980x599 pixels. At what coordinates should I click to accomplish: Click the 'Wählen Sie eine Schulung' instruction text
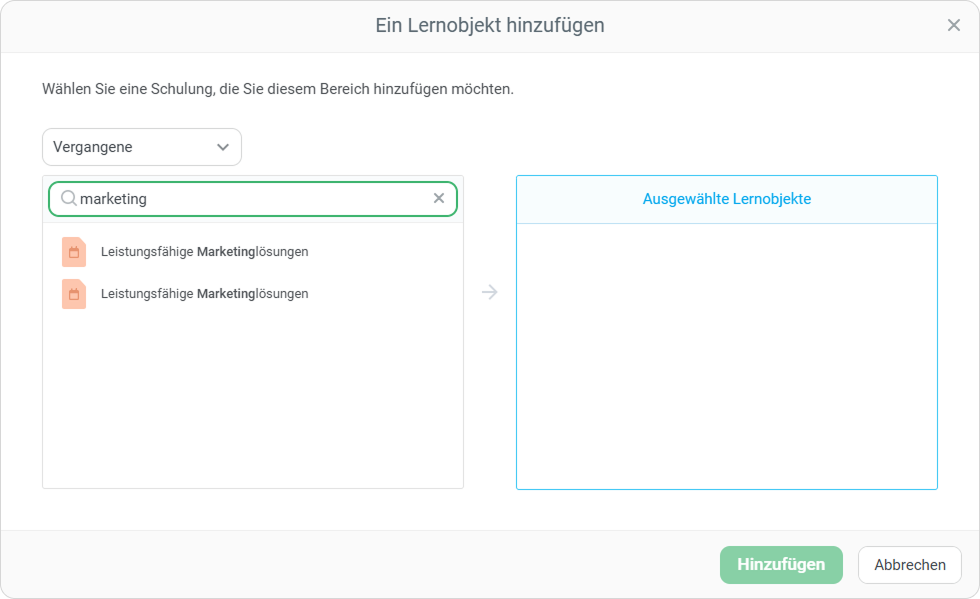click(277, 89)
